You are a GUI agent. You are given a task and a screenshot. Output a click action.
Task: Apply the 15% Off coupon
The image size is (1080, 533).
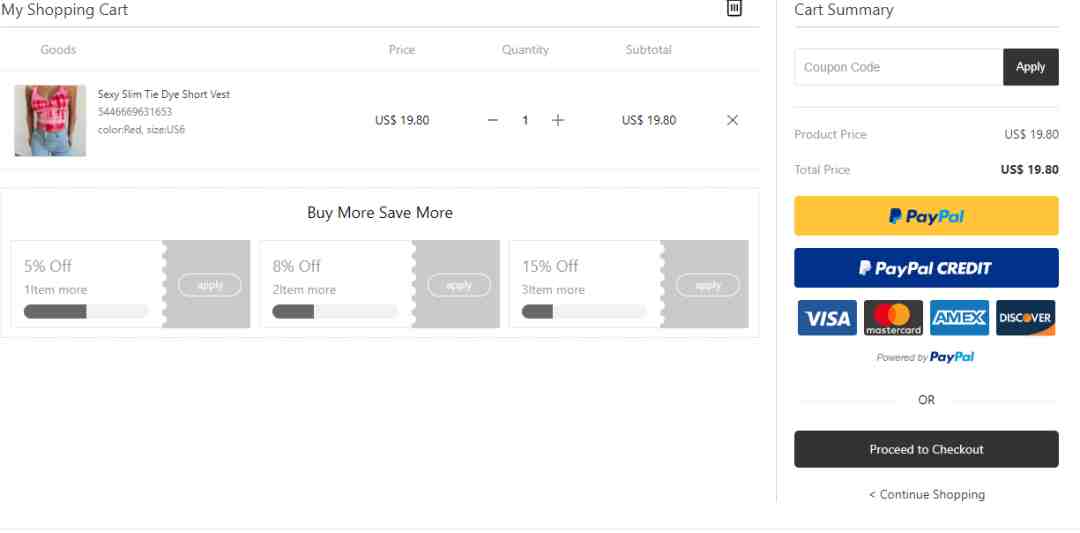[x=707, y=285]
